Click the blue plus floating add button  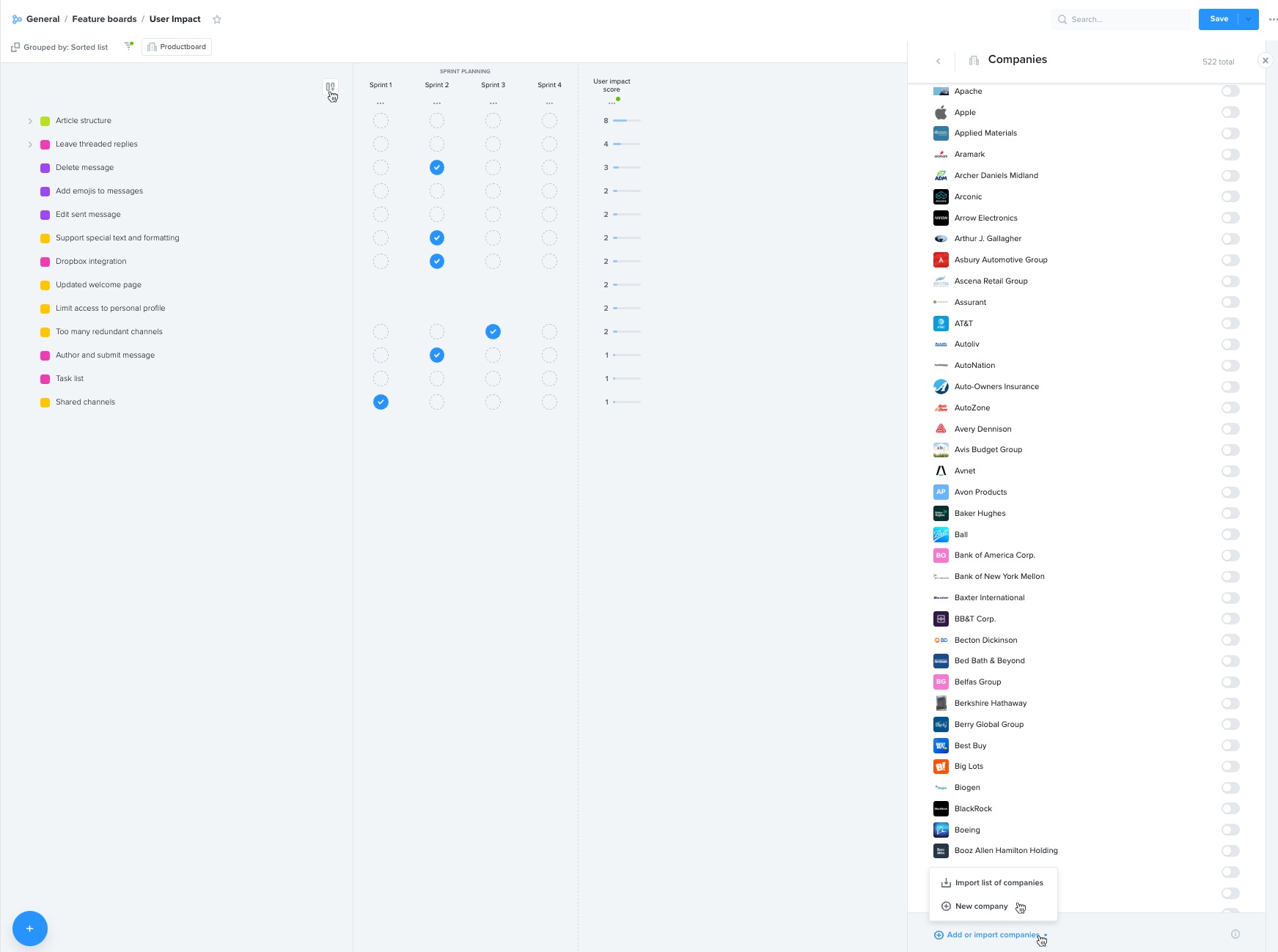tap(30, 929)
